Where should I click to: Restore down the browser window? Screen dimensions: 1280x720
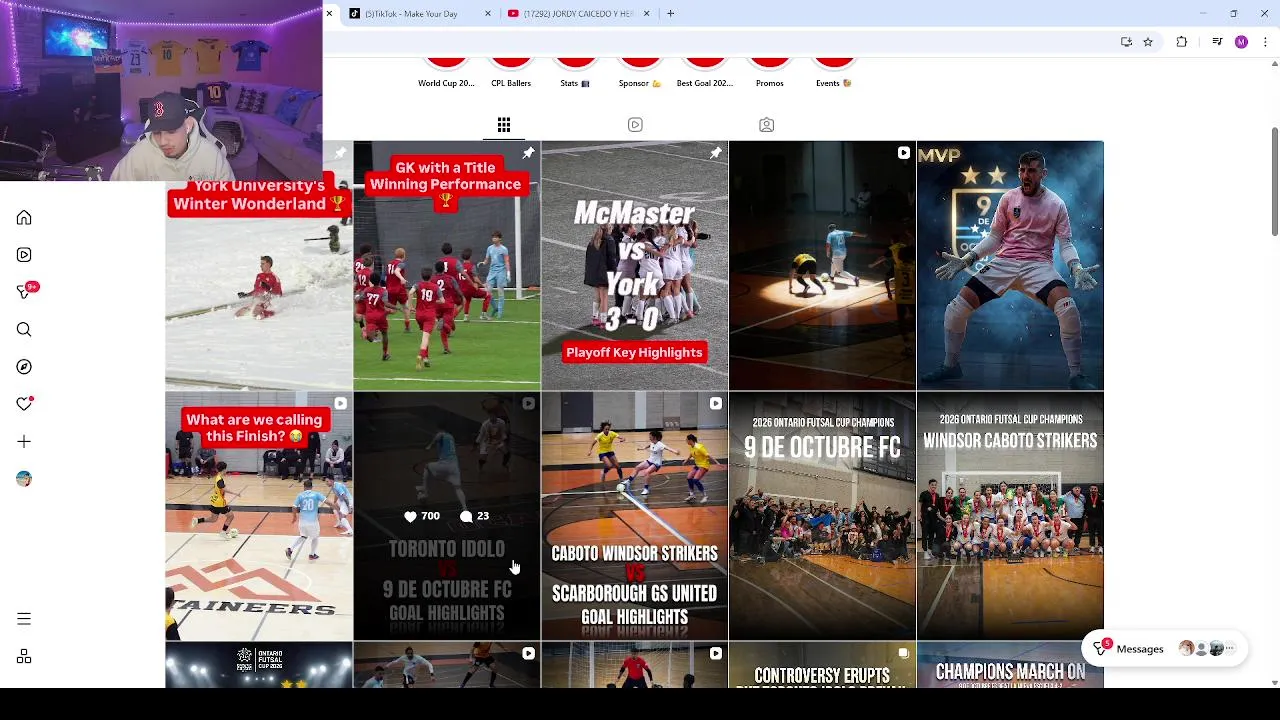(x=1234, y=14)
